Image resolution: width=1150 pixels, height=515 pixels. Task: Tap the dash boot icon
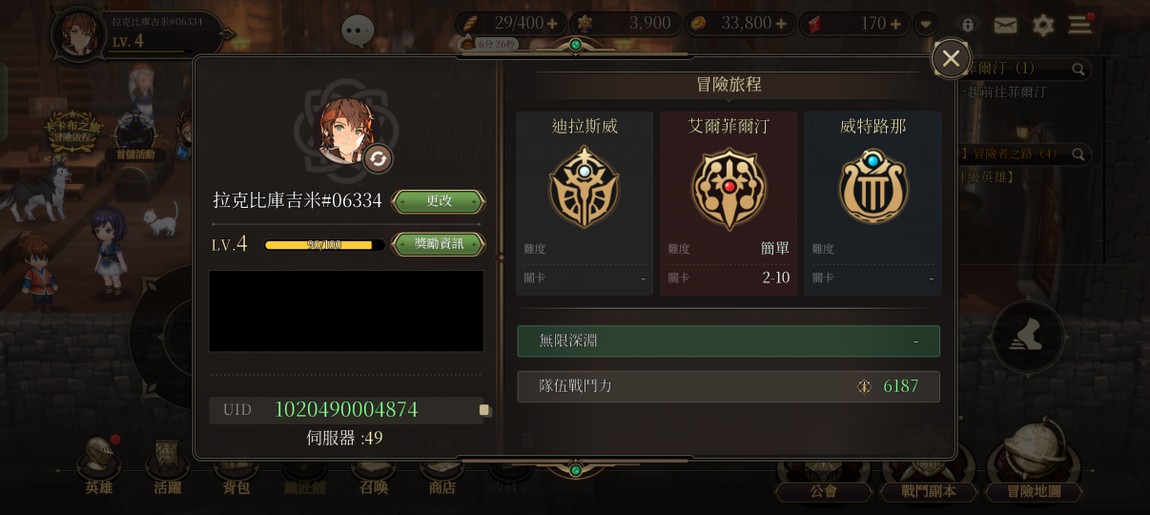click(x=1028, y=336)
